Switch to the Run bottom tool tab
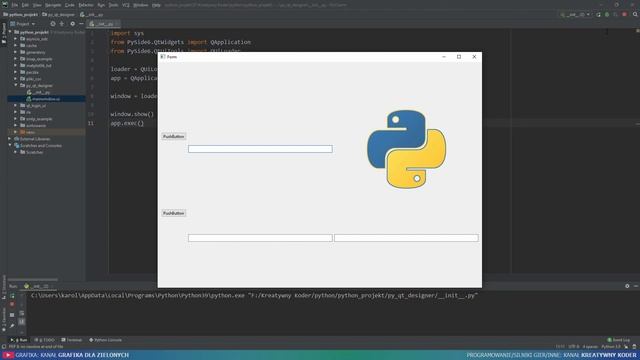640x360 pixels. click(x=19, y=340)
